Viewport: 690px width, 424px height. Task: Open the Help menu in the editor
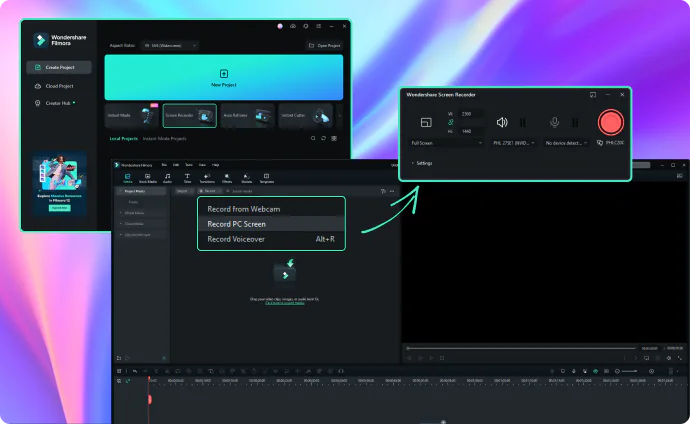(216, 165)
